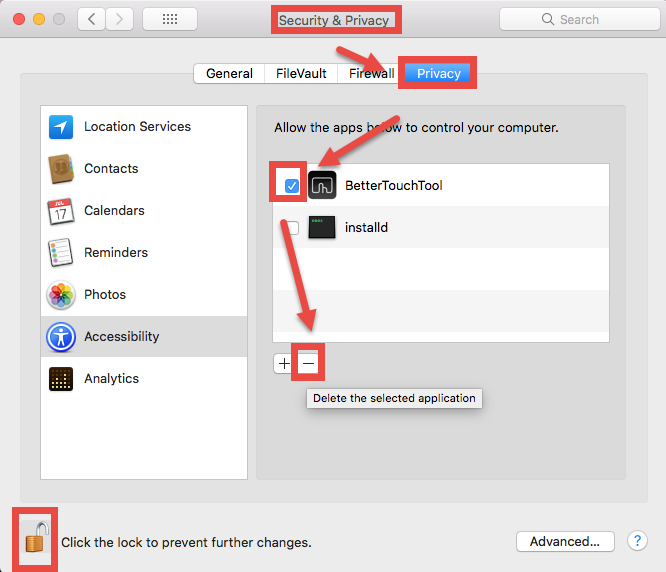666x572 pixels.
Task: Click the BetterTouchTool app icon
Action: (322, 185)
